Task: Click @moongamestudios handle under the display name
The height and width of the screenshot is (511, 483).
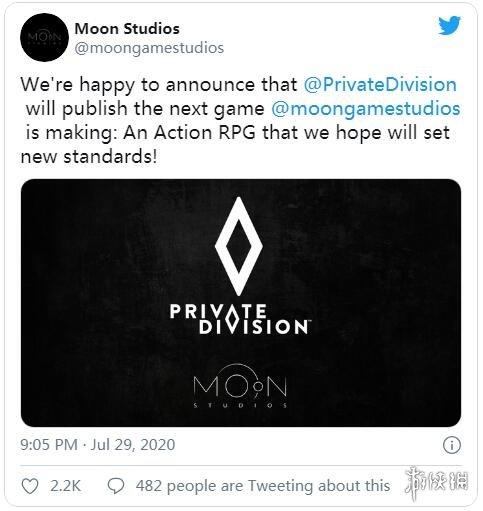Action: pyautogui.click(x=149, y=48)
